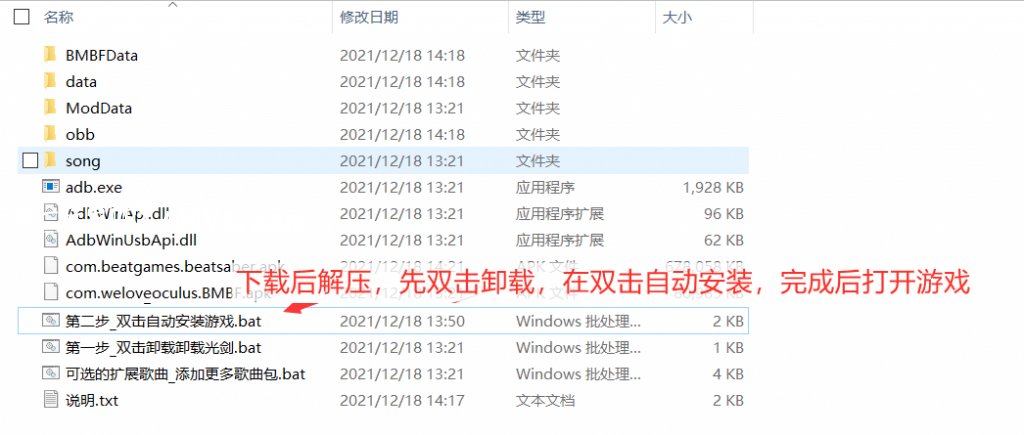Sort by the 大小 column header
This screenshot has width=1024, height=435.
point(677,18)
